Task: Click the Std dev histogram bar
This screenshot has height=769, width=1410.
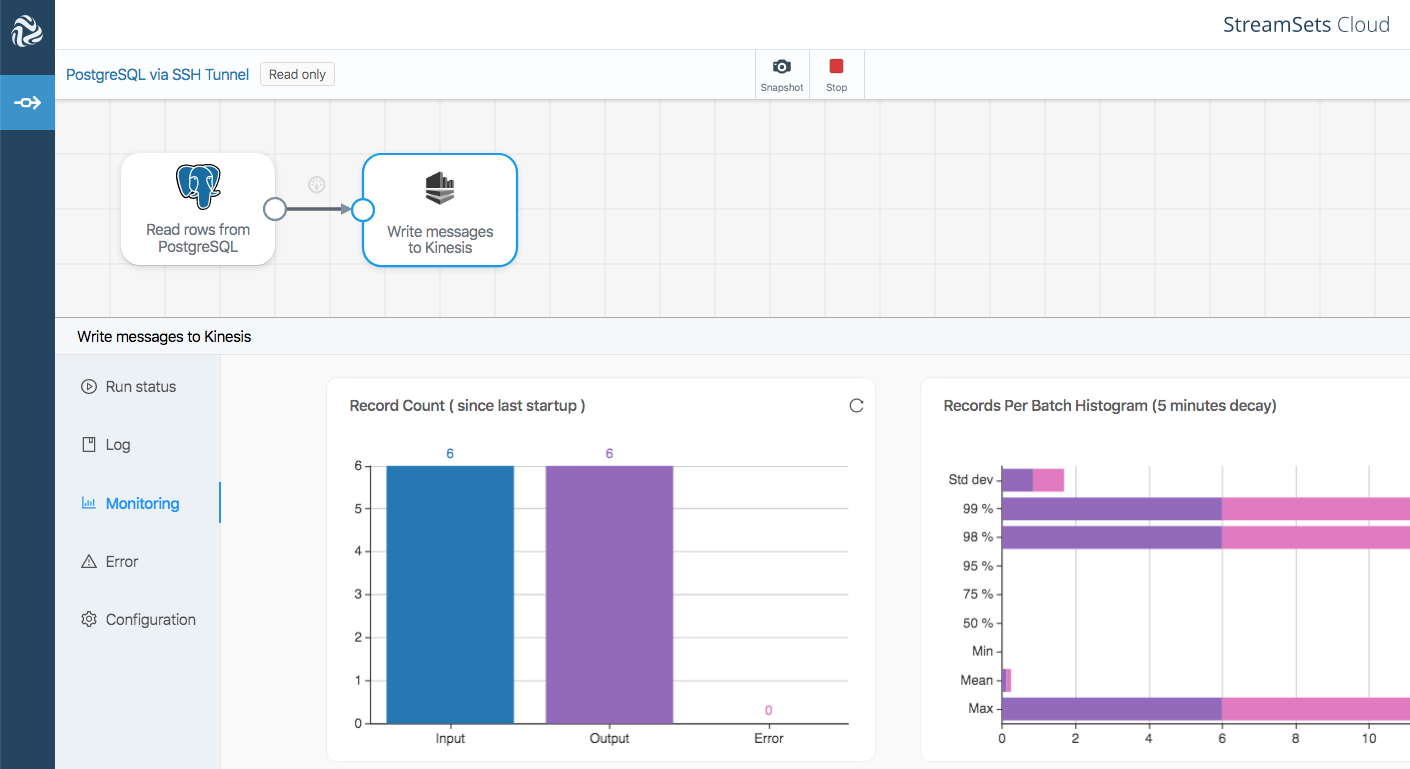Action: point(1033,480)
